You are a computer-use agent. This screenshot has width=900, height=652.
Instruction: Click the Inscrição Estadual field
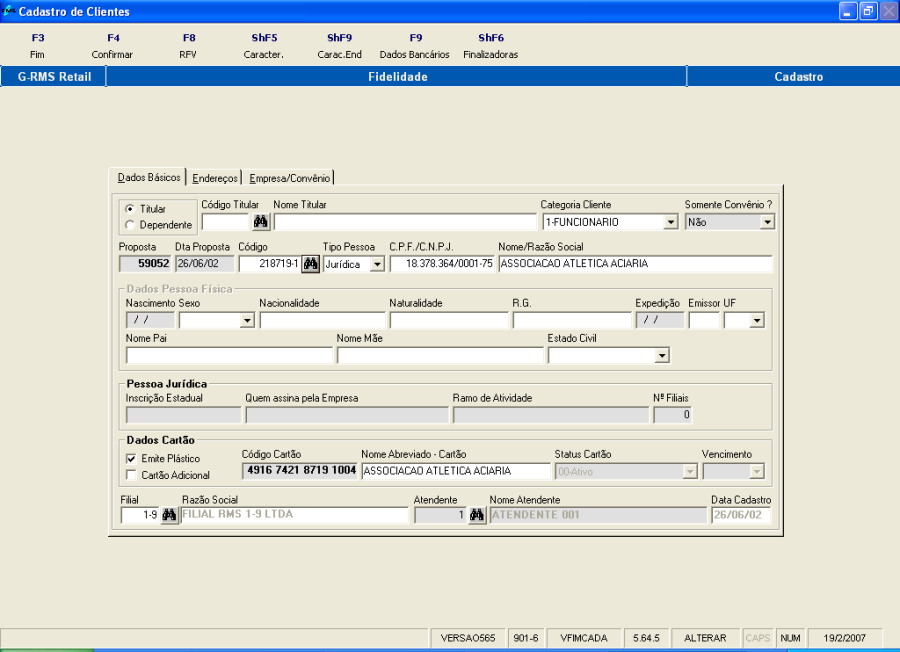pyautogui.click(x=184, y=415)
